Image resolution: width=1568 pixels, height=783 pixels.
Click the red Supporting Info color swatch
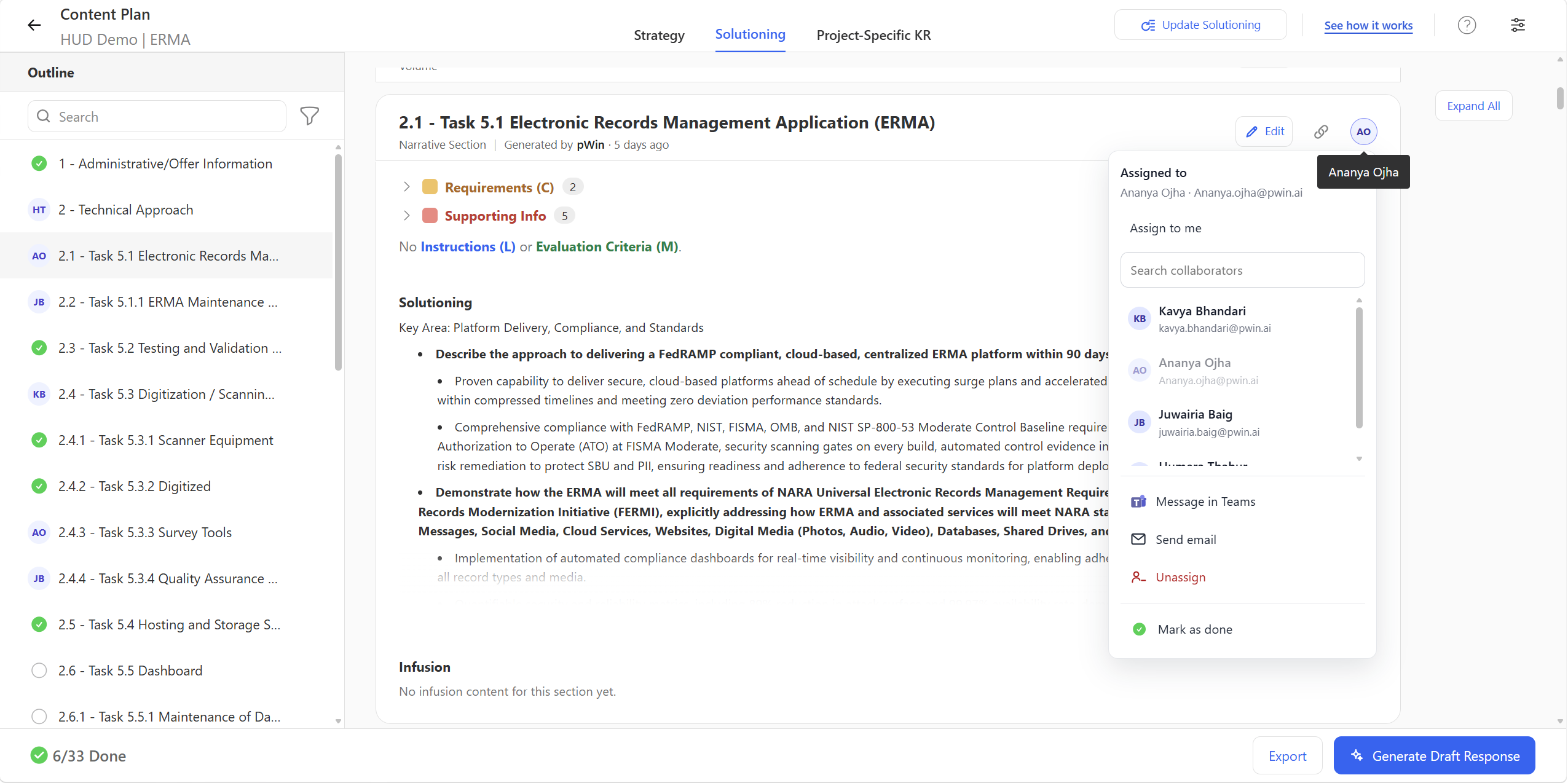430,215
